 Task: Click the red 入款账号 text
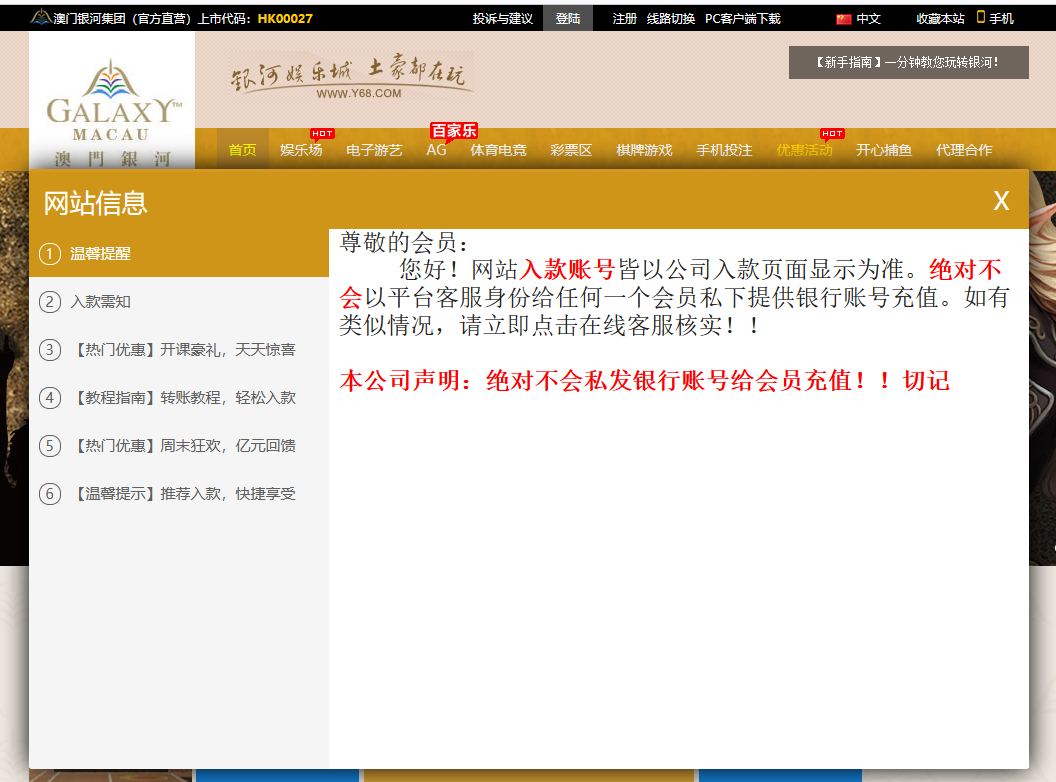(566, 269)
